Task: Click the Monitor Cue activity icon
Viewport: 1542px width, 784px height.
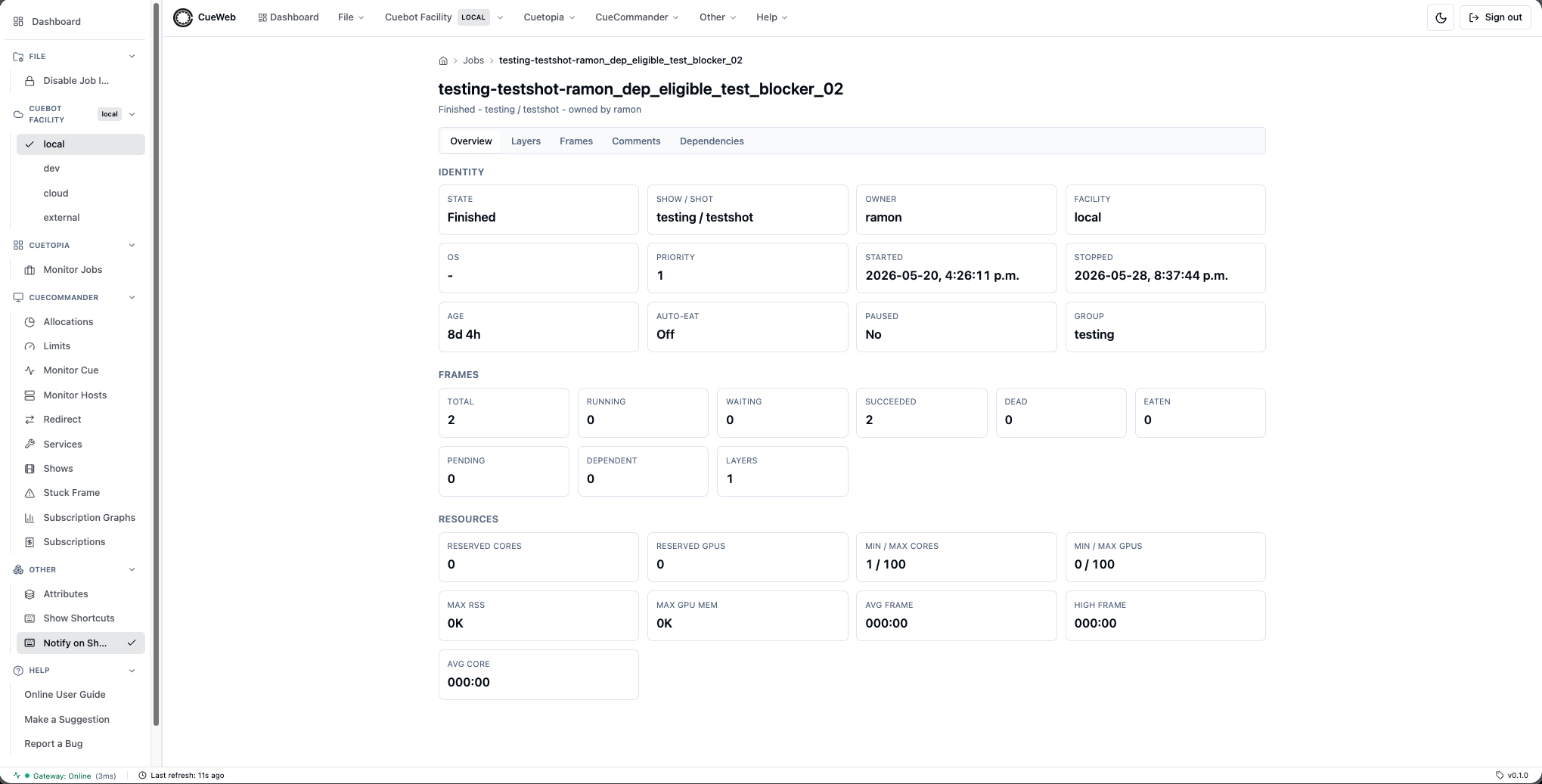Action: [29, 370]
